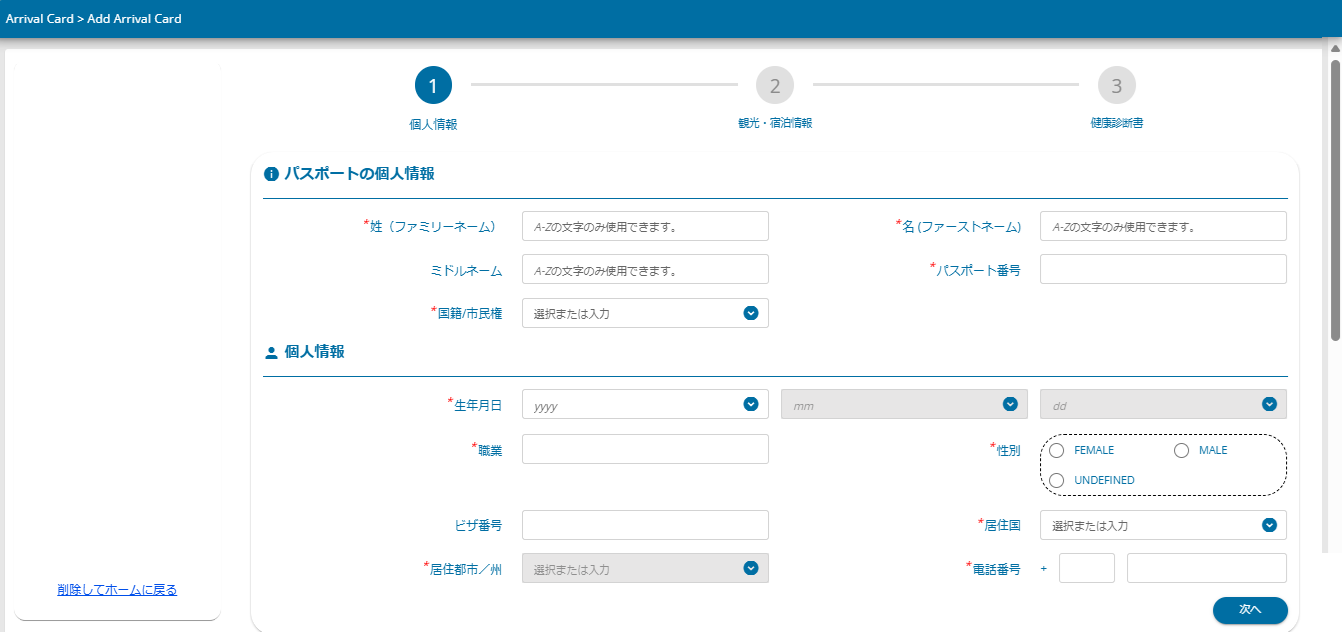Click the 職業 input field
The height and width of the screenshot is (632, 1342).
point(645,449)
